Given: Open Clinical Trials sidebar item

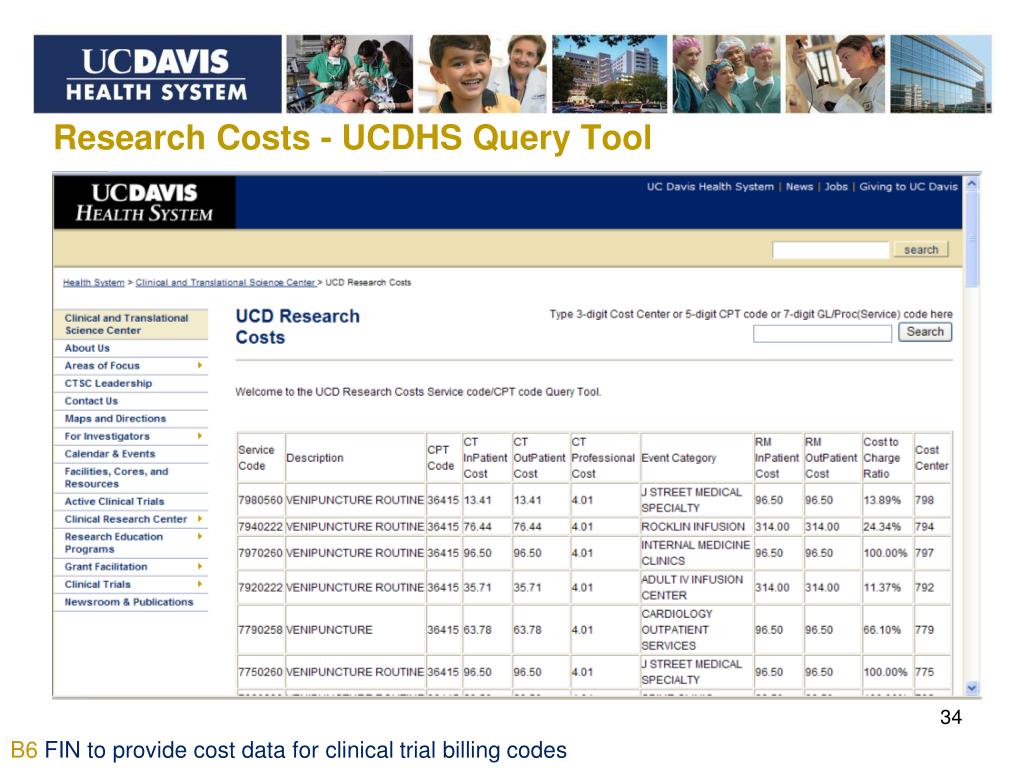Looking at the screenshot, I should (97, 584).
